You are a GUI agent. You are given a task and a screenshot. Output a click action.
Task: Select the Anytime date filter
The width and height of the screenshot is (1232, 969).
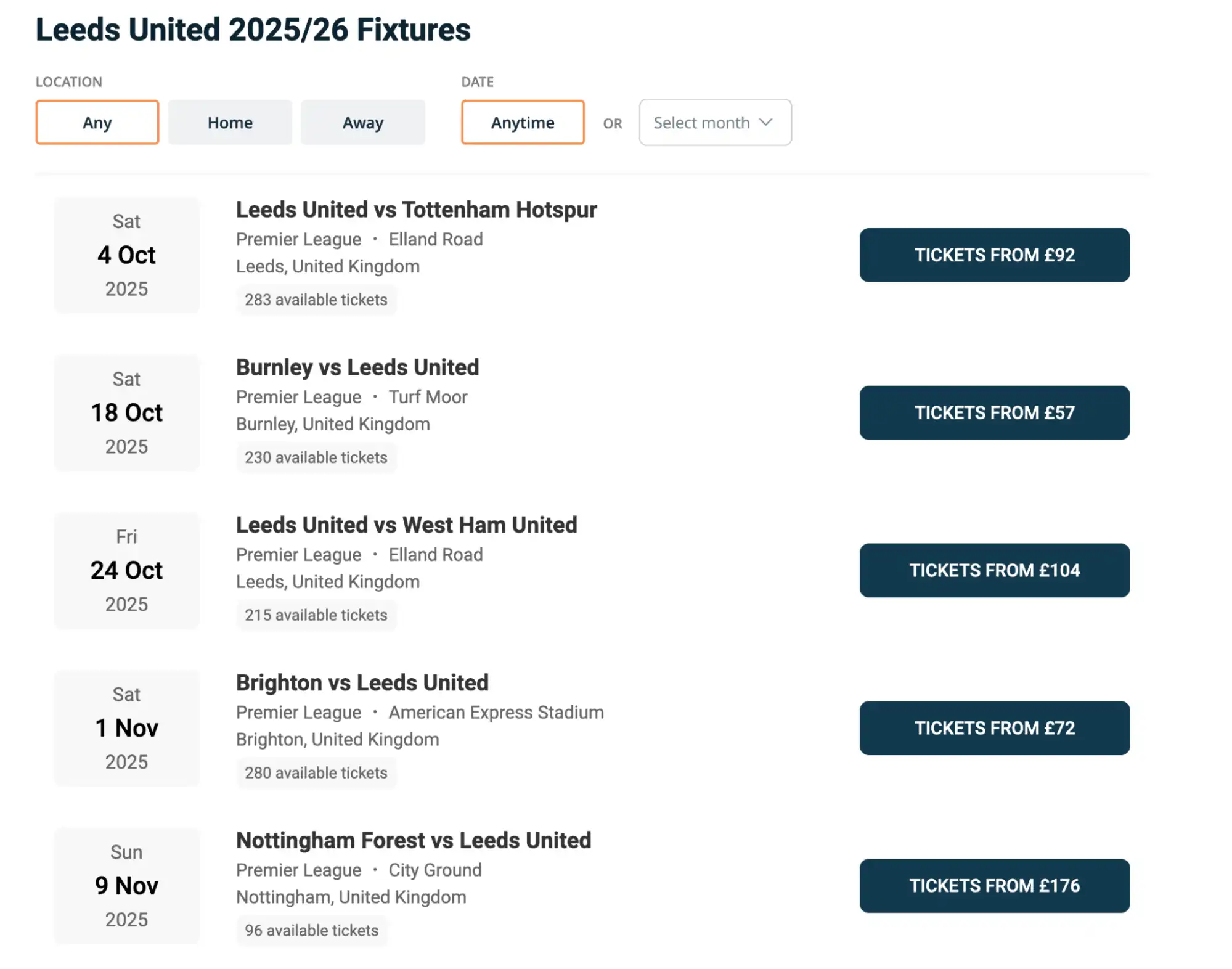point(521,122)
